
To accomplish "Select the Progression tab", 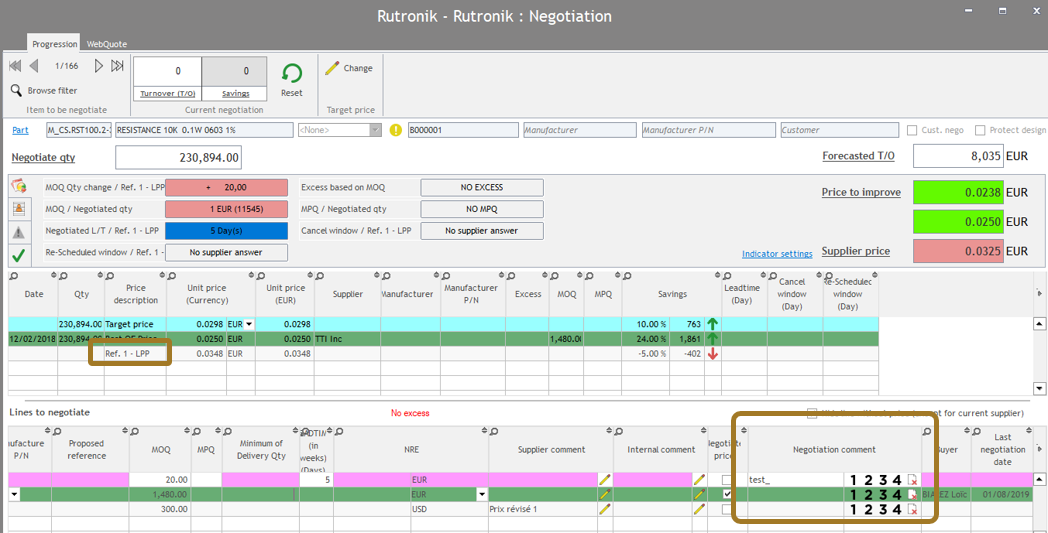I will tap(54, 44).
